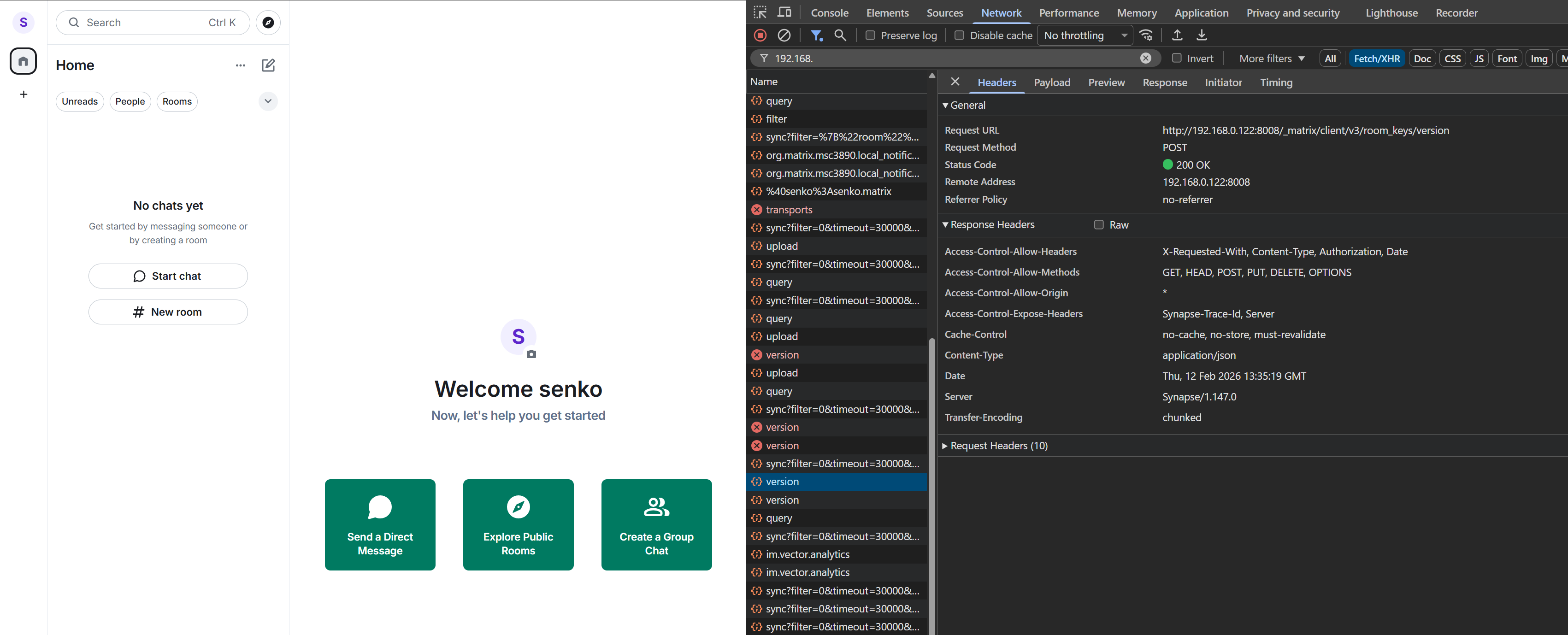The width and height of the screenshot is (1568, 635).
Task: Tick the Invert filter checkbox
Action: (1176, 59)
